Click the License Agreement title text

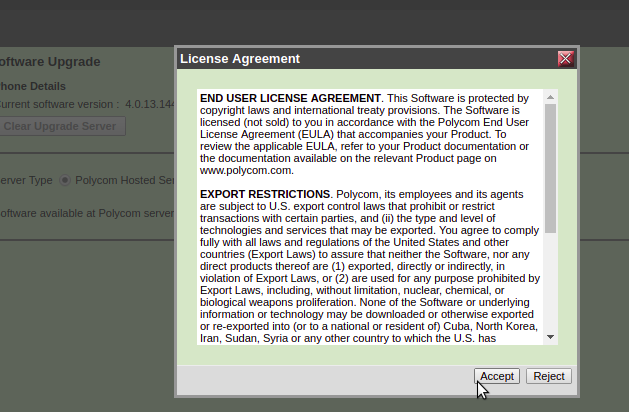click(x=240, y=59)
